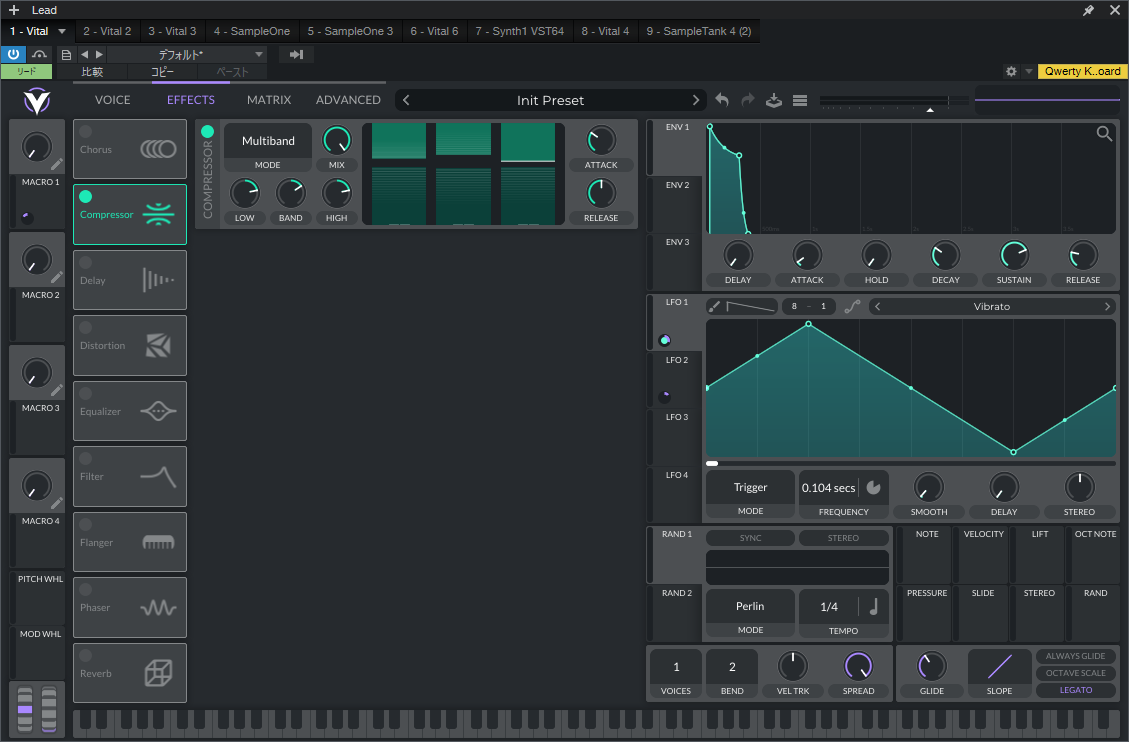Select the LFO paint brush tool

tap(714, 307)
